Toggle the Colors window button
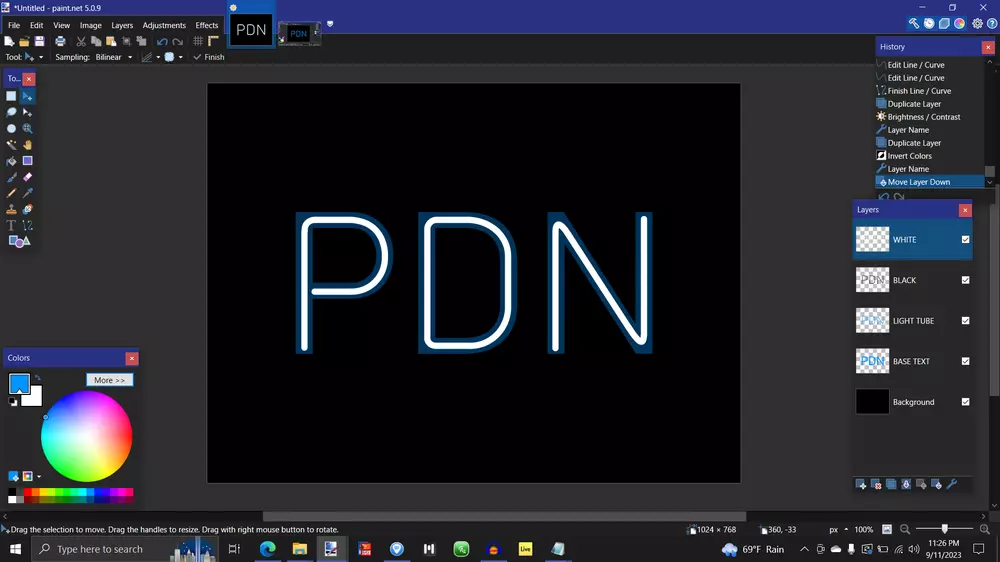1000x562 pixels. [960, 24]
